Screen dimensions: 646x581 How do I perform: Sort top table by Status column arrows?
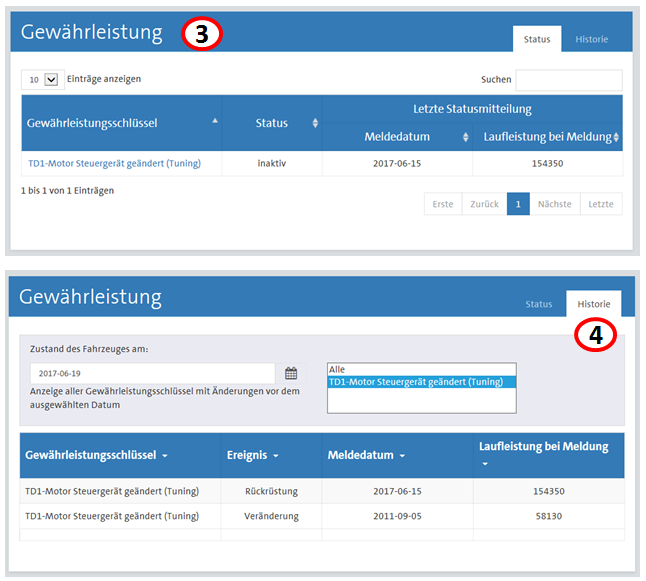[x=315, y=123]
